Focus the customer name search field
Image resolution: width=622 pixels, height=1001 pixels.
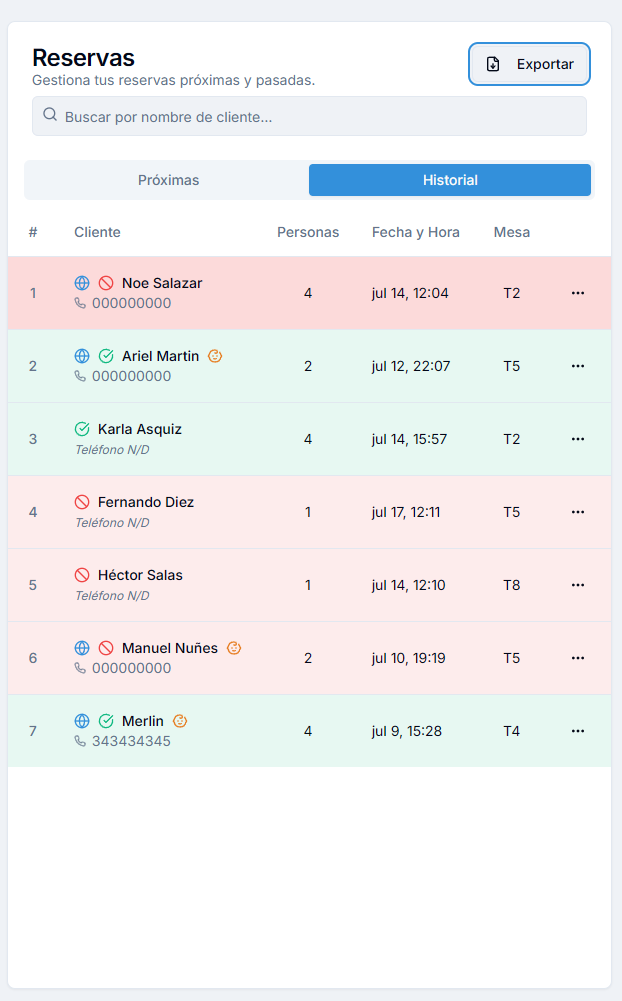click(x=320, y=117)
